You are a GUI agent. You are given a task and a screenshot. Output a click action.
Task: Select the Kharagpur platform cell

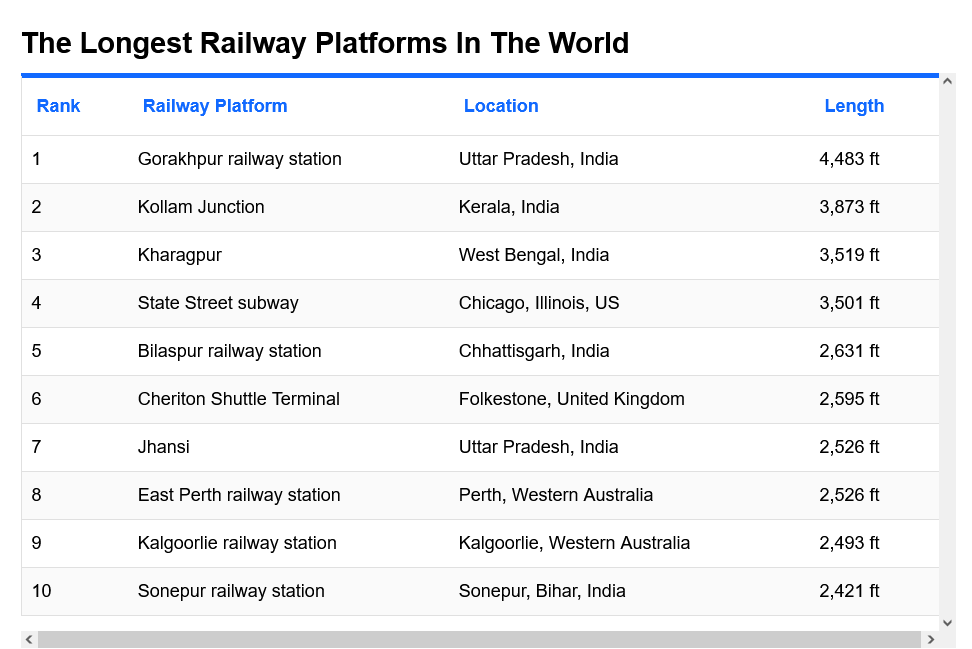[180, 255]
